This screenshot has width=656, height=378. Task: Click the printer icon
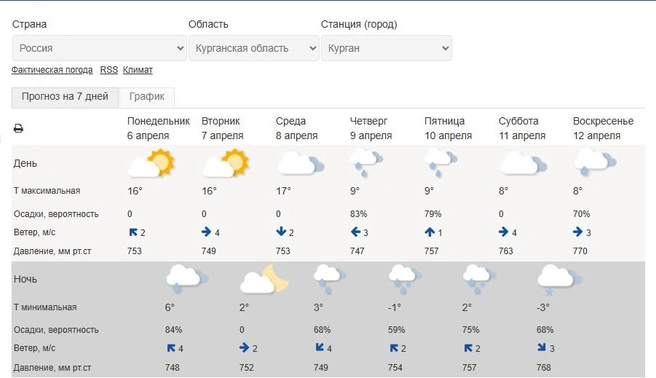(18, 128)
